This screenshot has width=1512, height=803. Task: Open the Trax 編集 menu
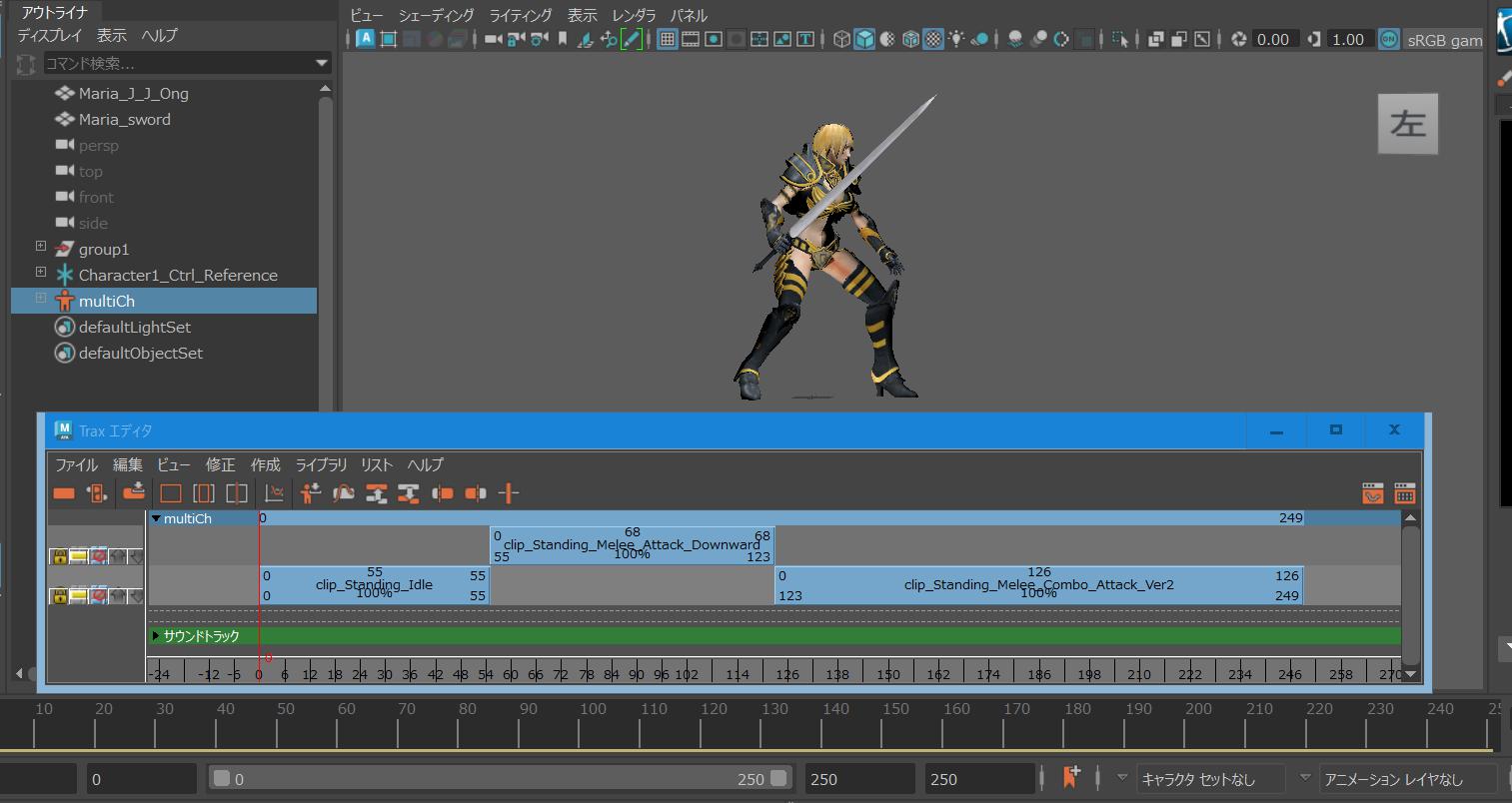point(128,464)
